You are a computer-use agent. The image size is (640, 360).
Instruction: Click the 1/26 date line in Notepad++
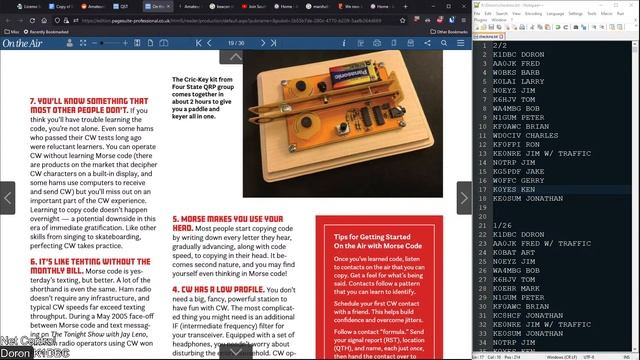[x=502, y=225]
